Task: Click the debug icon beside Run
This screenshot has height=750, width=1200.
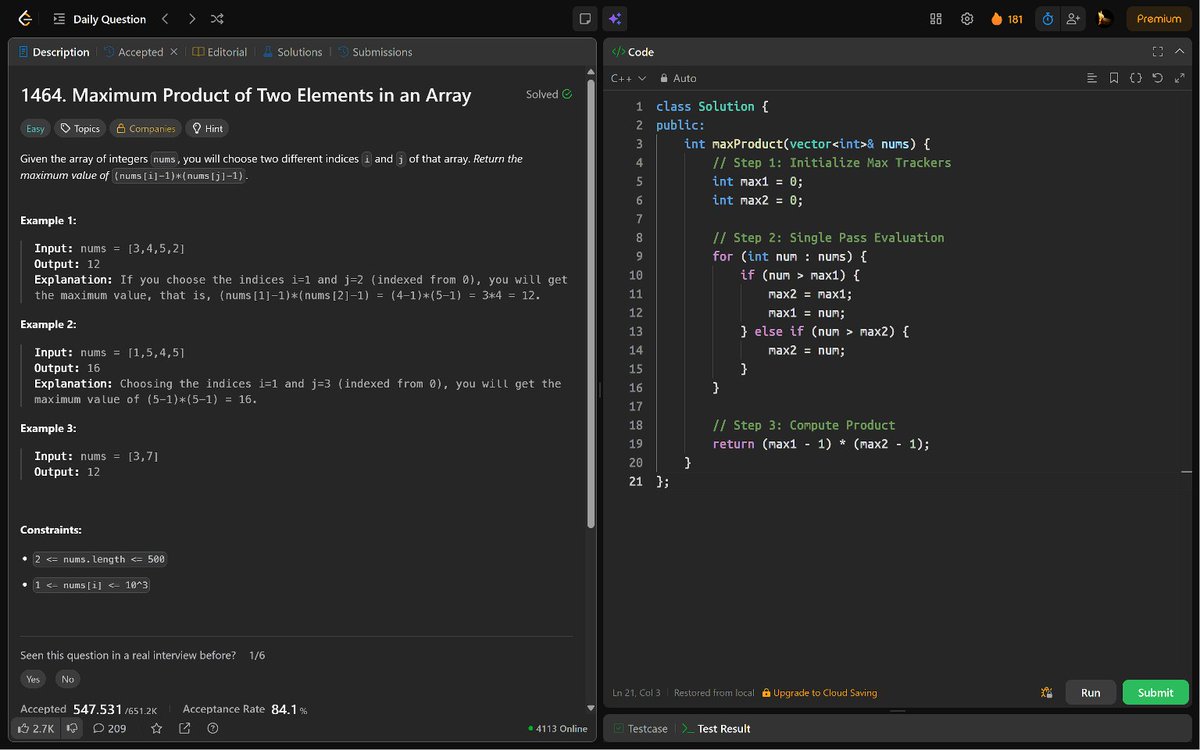Action: (x=1046, y=692)
